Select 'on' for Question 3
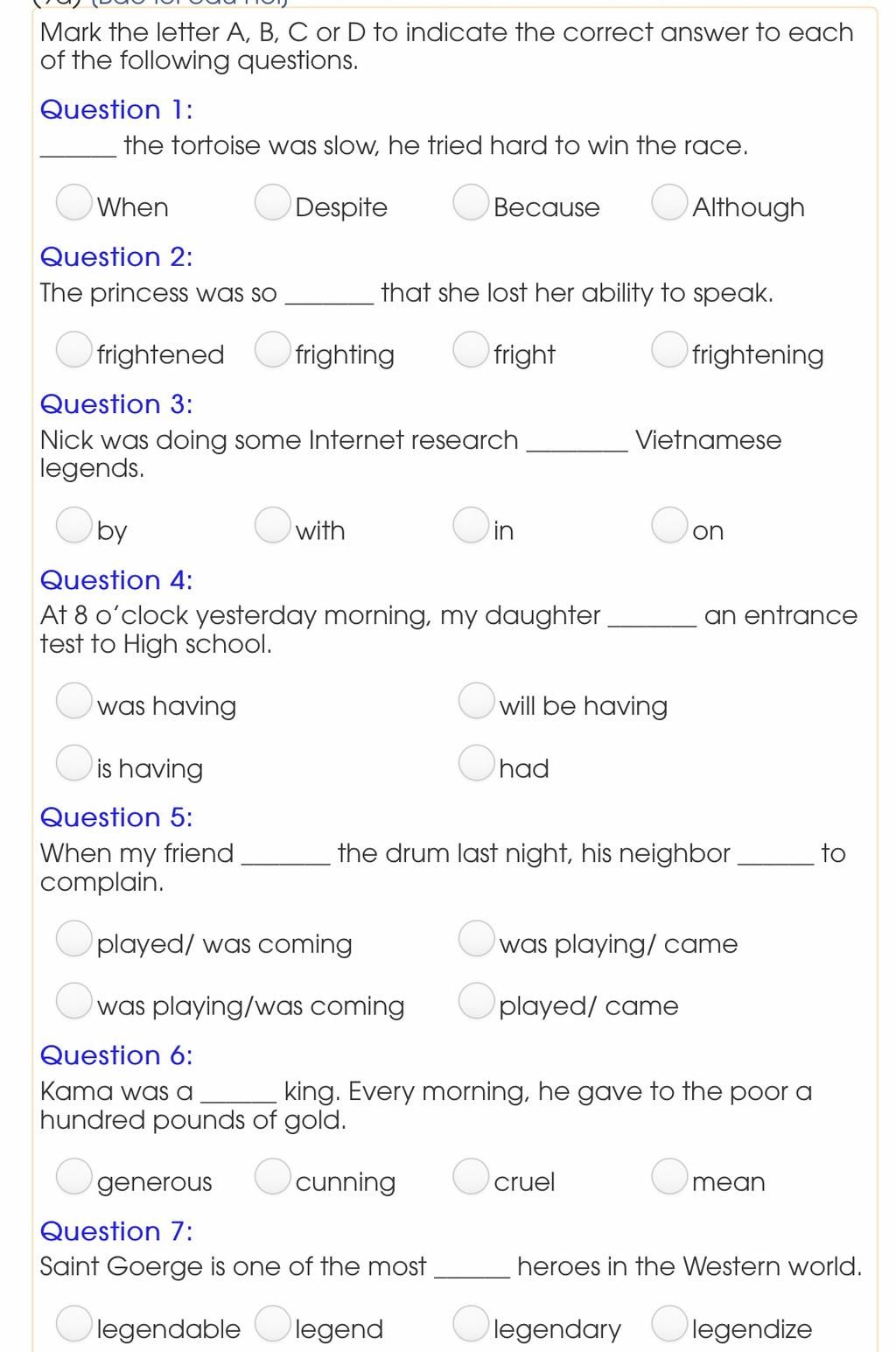This screenshot has height=1352, width=896. pos(669,525)
